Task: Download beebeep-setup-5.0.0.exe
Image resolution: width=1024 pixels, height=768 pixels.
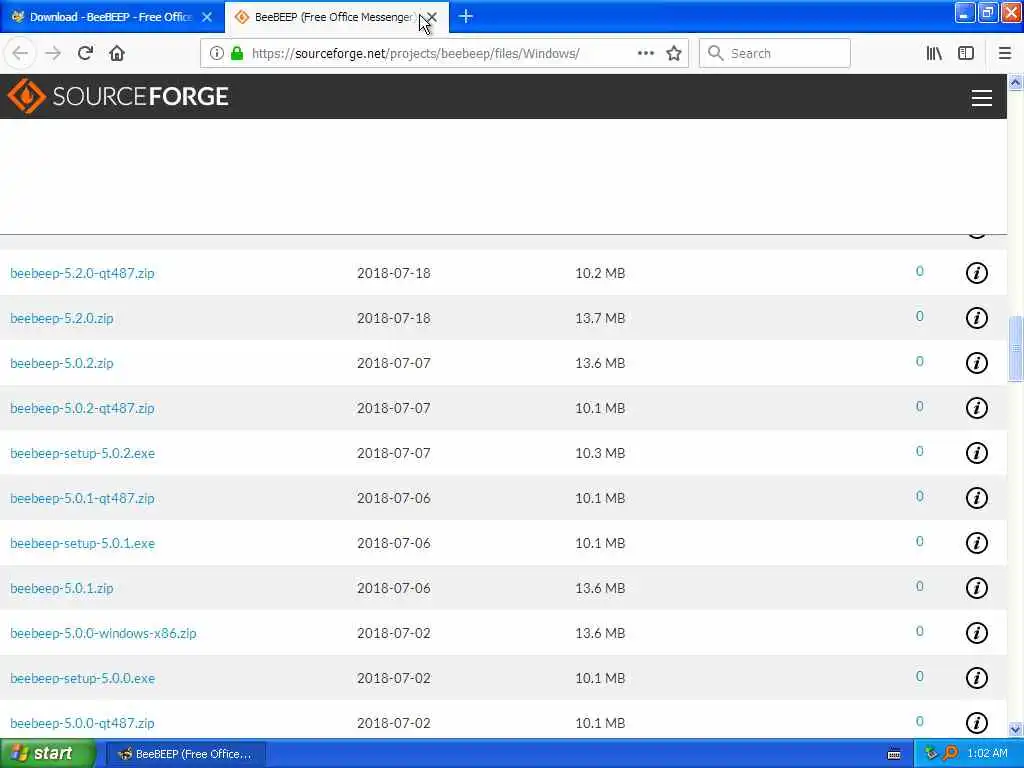Action: (x=82, y=679)
